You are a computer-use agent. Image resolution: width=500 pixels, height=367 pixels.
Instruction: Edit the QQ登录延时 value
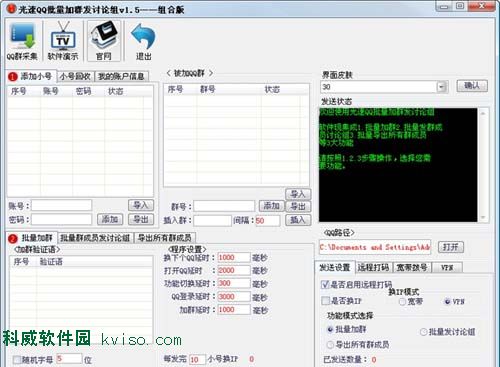coord(233,296)
